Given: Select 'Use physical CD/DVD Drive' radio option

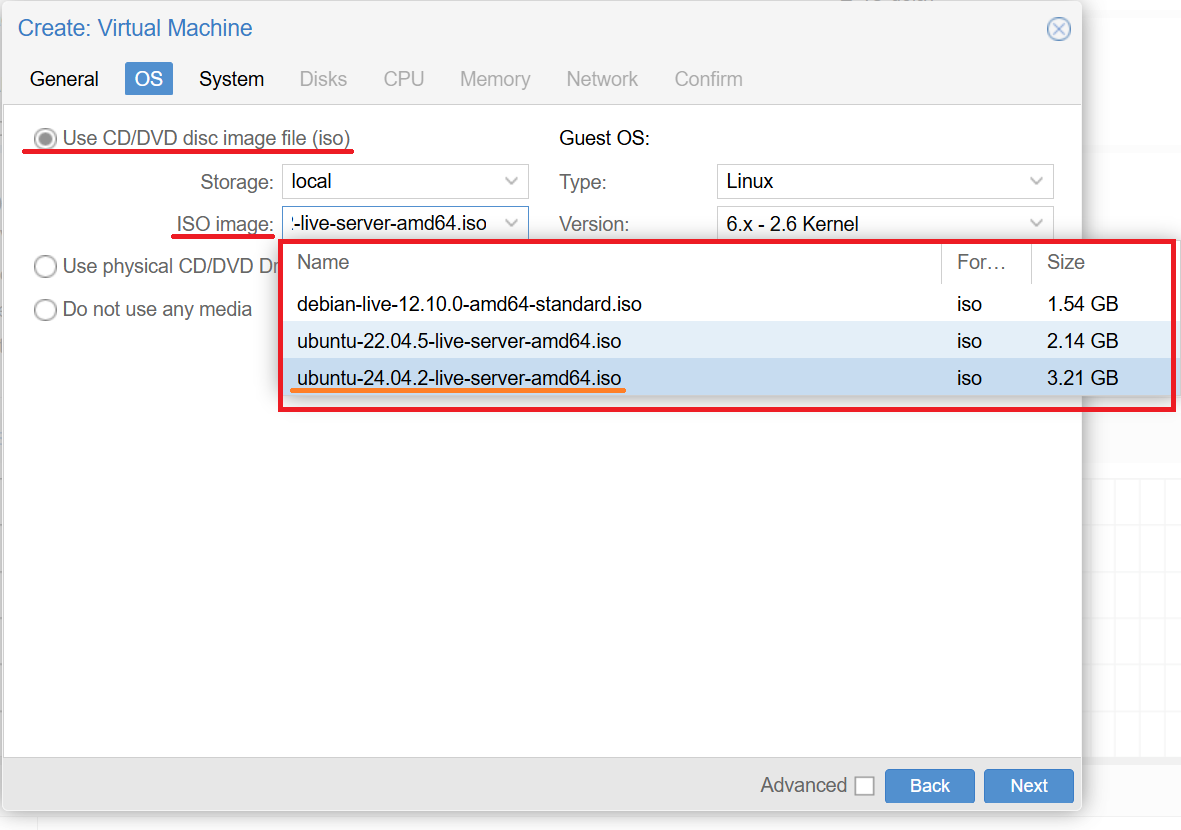Looking at the screenshot, I should click(45, 266).
